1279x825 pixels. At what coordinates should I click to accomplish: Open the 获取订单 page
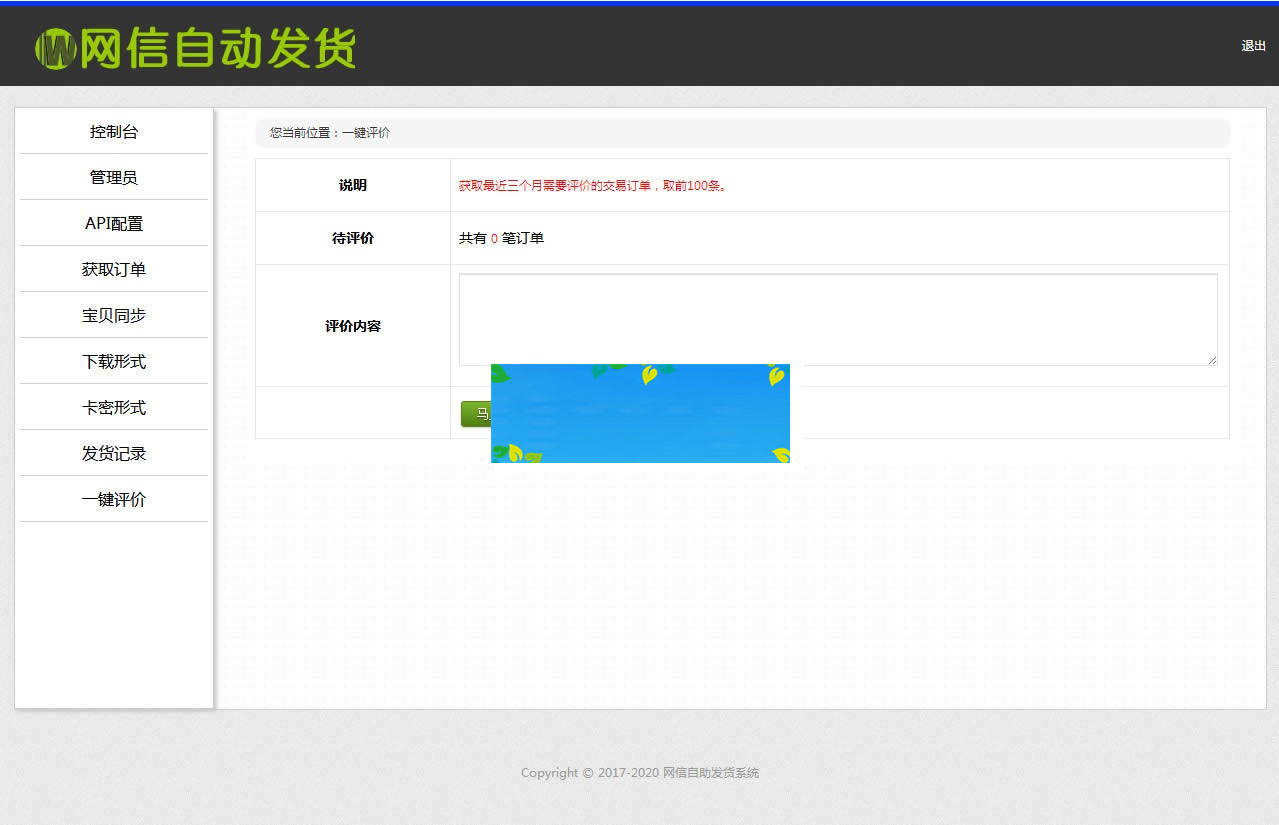pyautogui.click(x=113, y=269)
